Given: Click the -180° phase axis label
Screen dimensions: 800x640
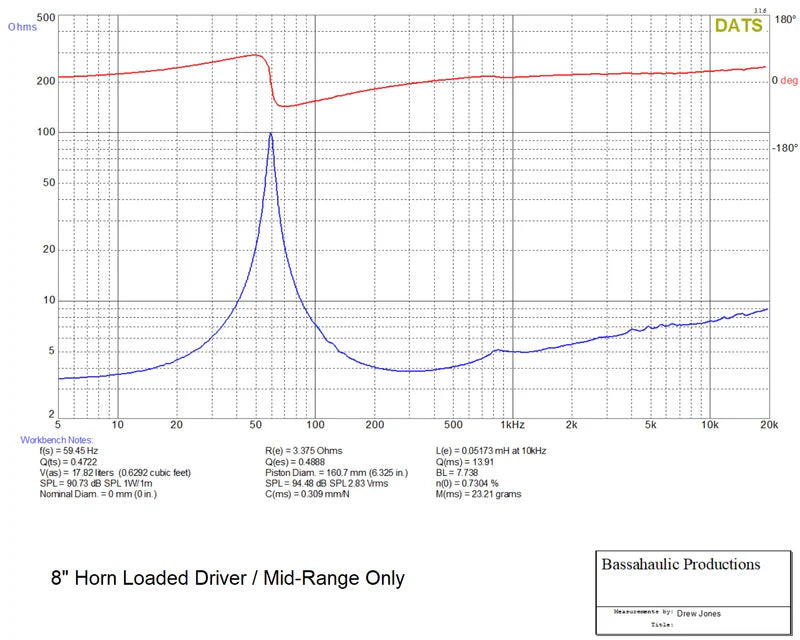Looking at the screenshot, I should [785, 148].
